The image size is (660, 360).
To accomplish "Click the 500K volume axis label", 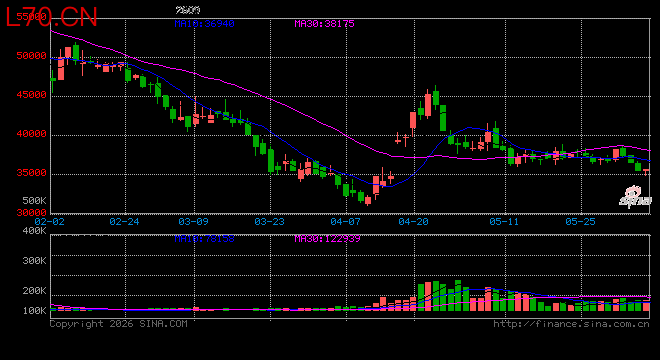I will [35, 200].
